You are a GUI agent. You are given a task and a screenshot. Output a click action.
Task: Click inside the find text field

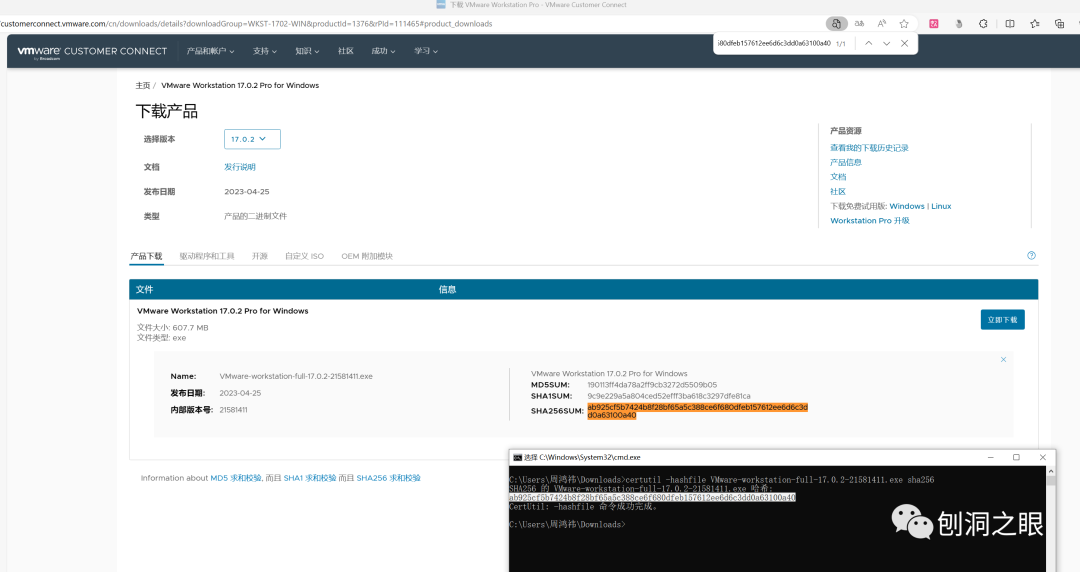coord(773,43)
